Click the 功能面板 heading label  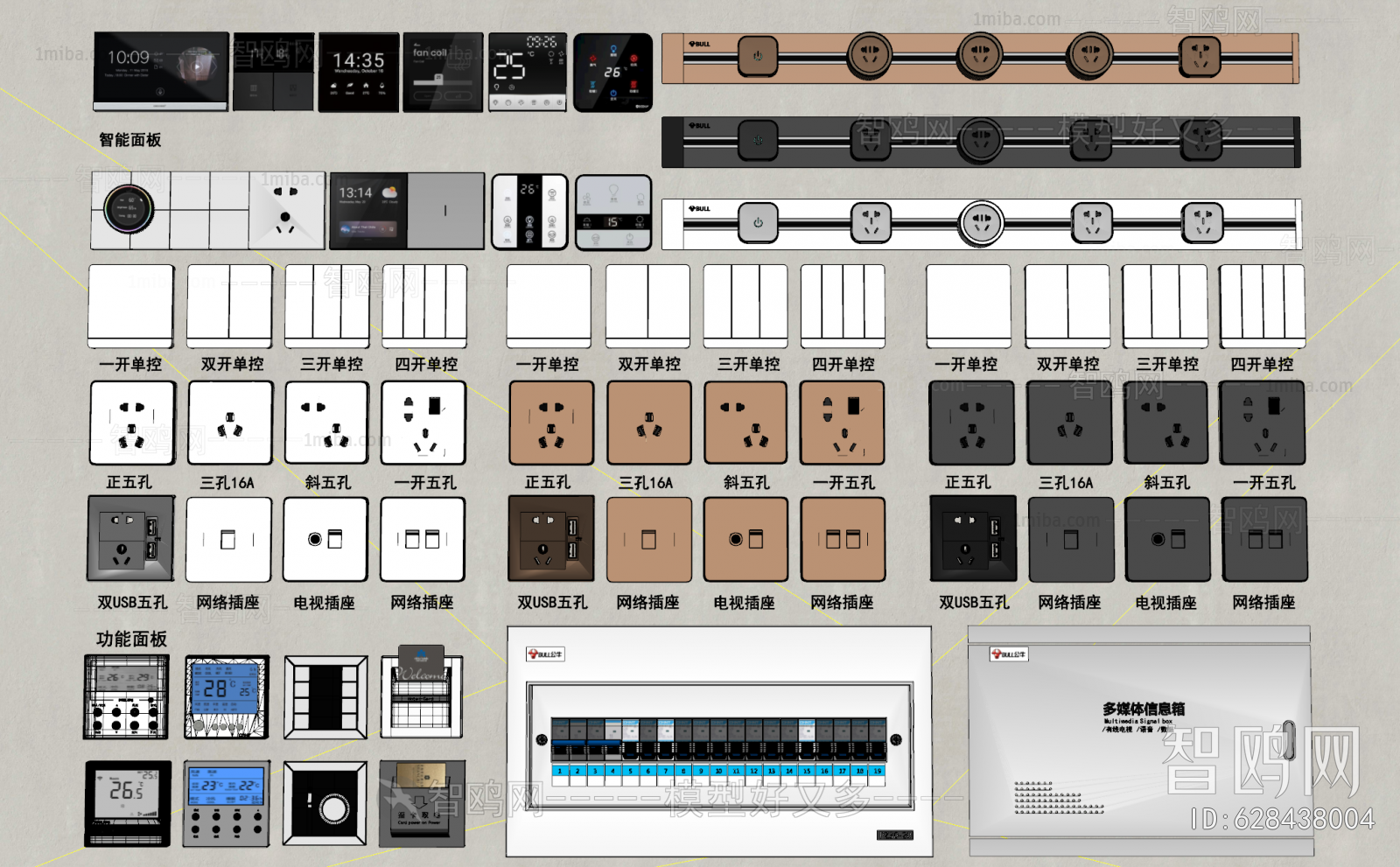tap(131, 640)
